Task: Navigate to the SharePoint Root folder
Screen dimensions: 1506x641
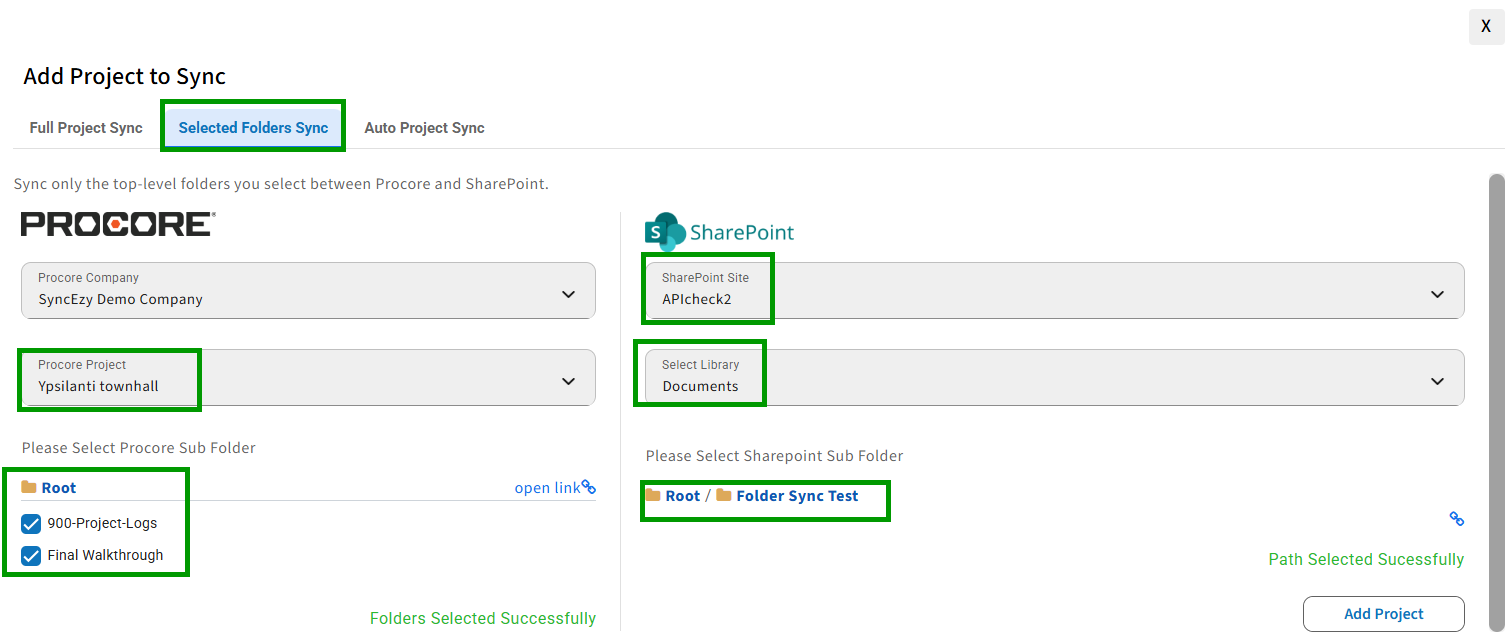Action: 673,496
